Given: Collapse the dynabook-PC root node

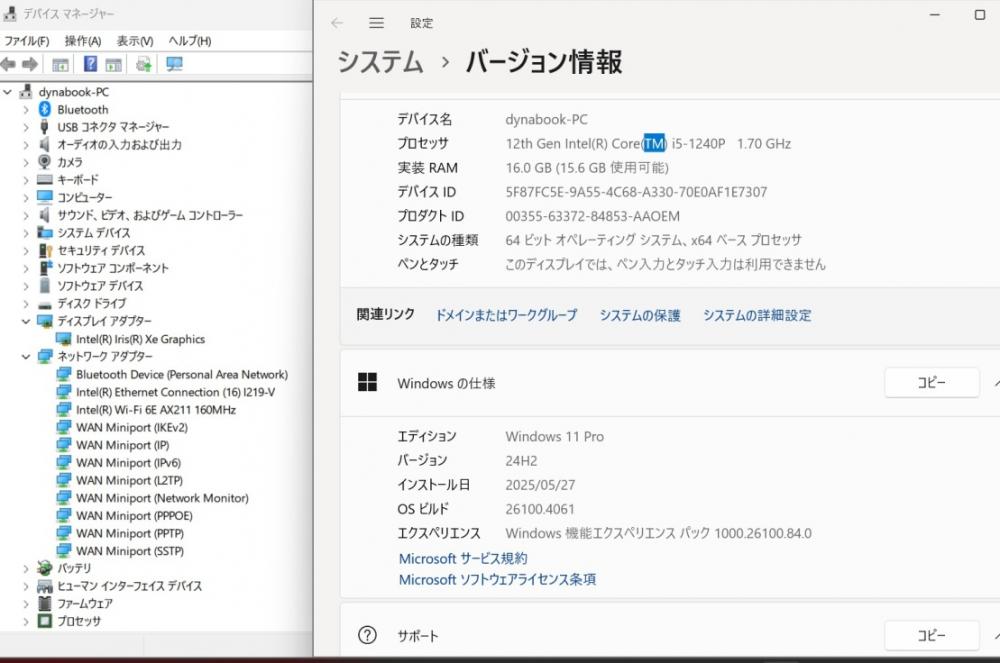Looking at the screenshot, I should pyautogui.click(x=7, y=92).
